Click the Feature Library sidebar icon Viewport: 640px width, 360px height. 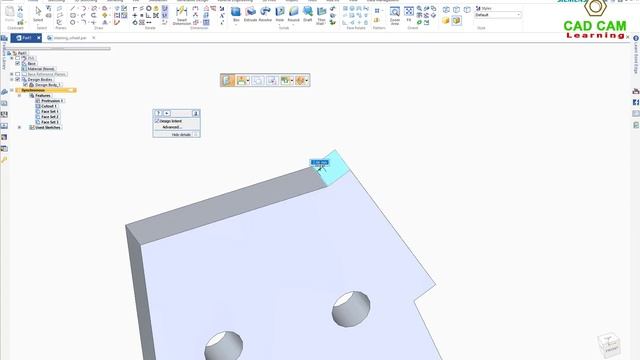(x=4, y=38)
